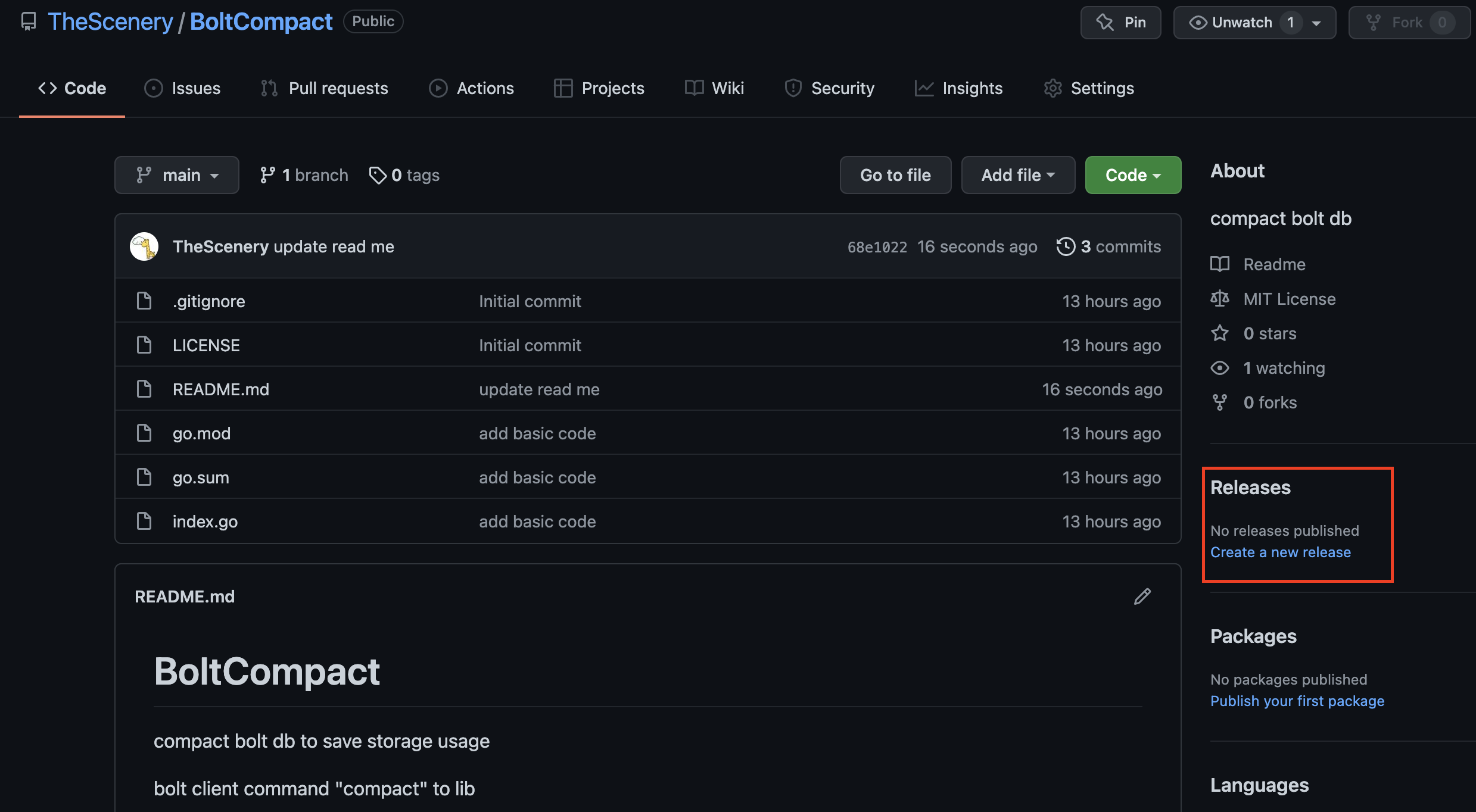Viewport: 1476px width, 812px height.
Task: Switch to the Pull requests tab
Action: coord(325,88)
